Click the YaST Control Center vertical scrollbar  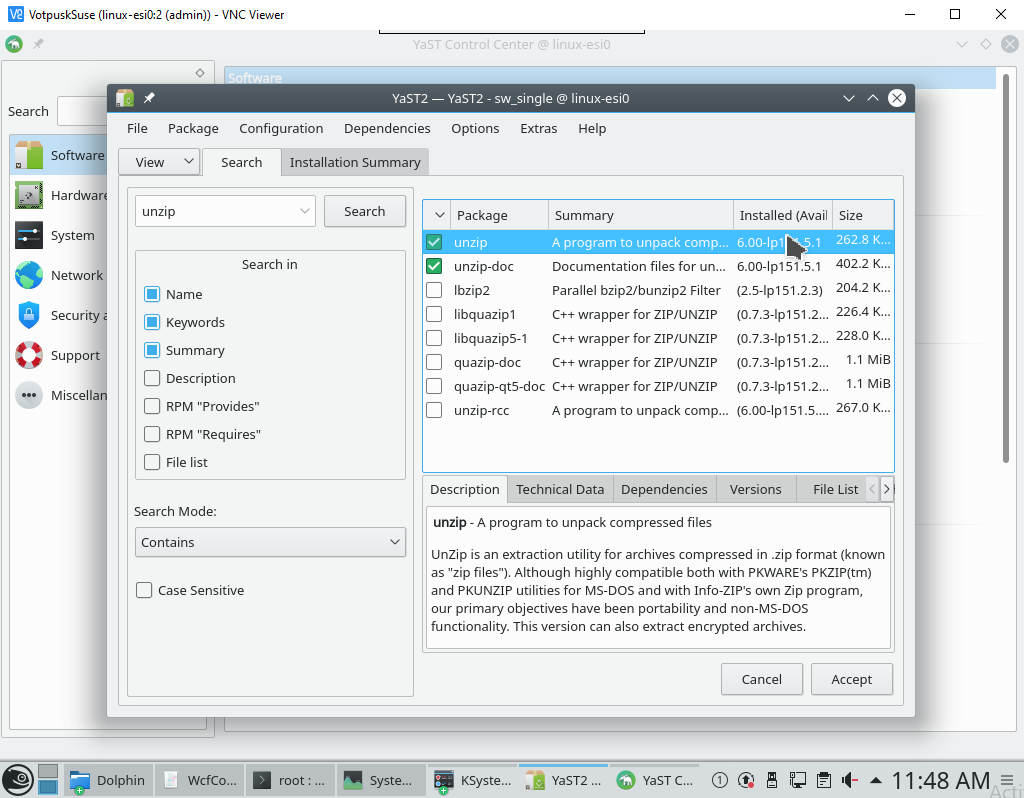coord(1006,268)
